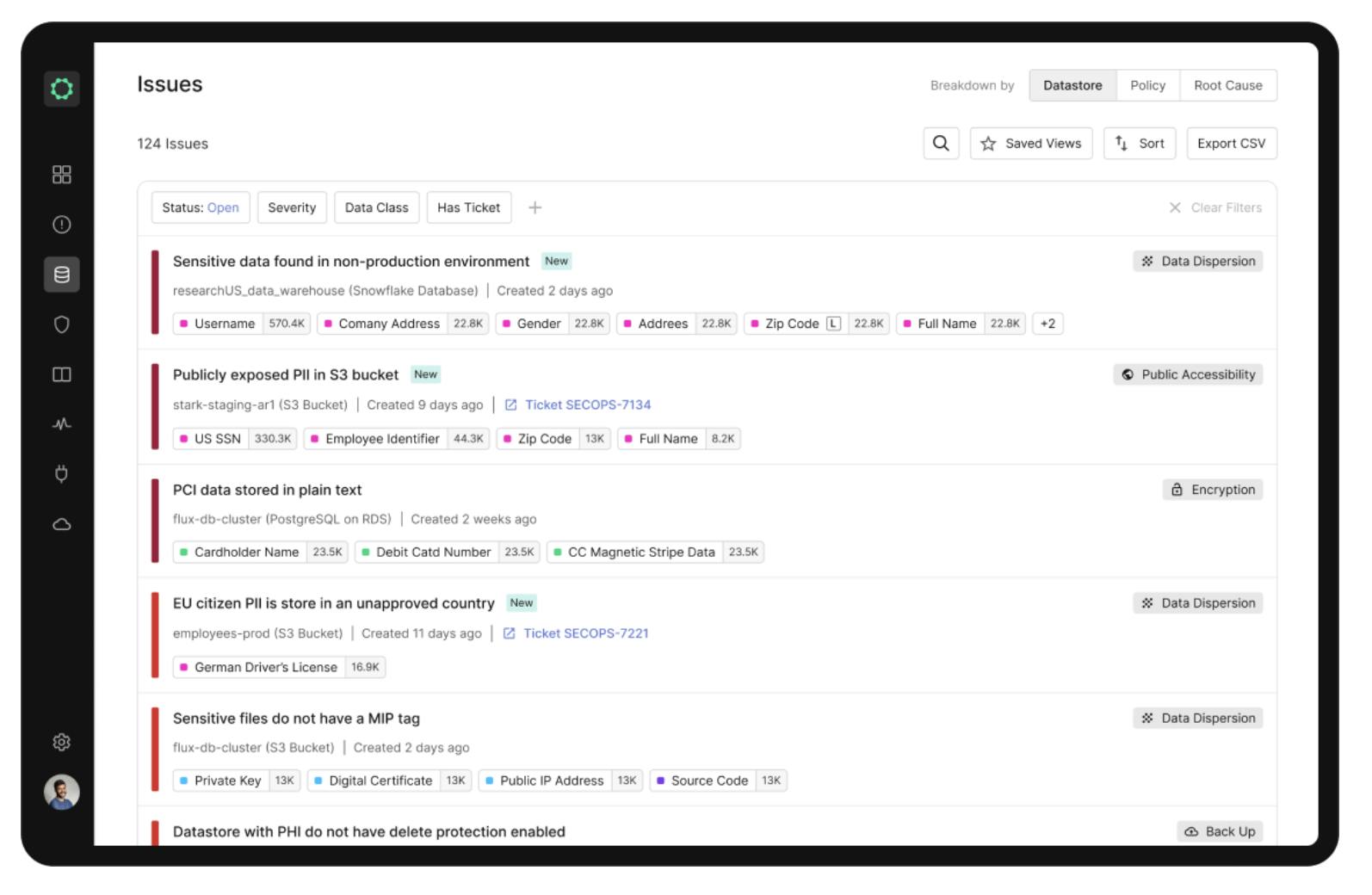Click the Encryption tag
This screenshot has width=1372, height=895.
(1213, 490)
